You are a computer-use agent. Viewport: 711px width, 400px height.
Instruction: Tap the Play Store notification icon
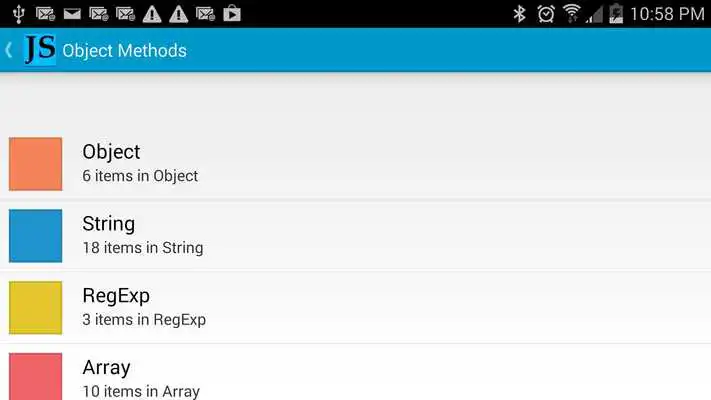[x=232, y=14]
